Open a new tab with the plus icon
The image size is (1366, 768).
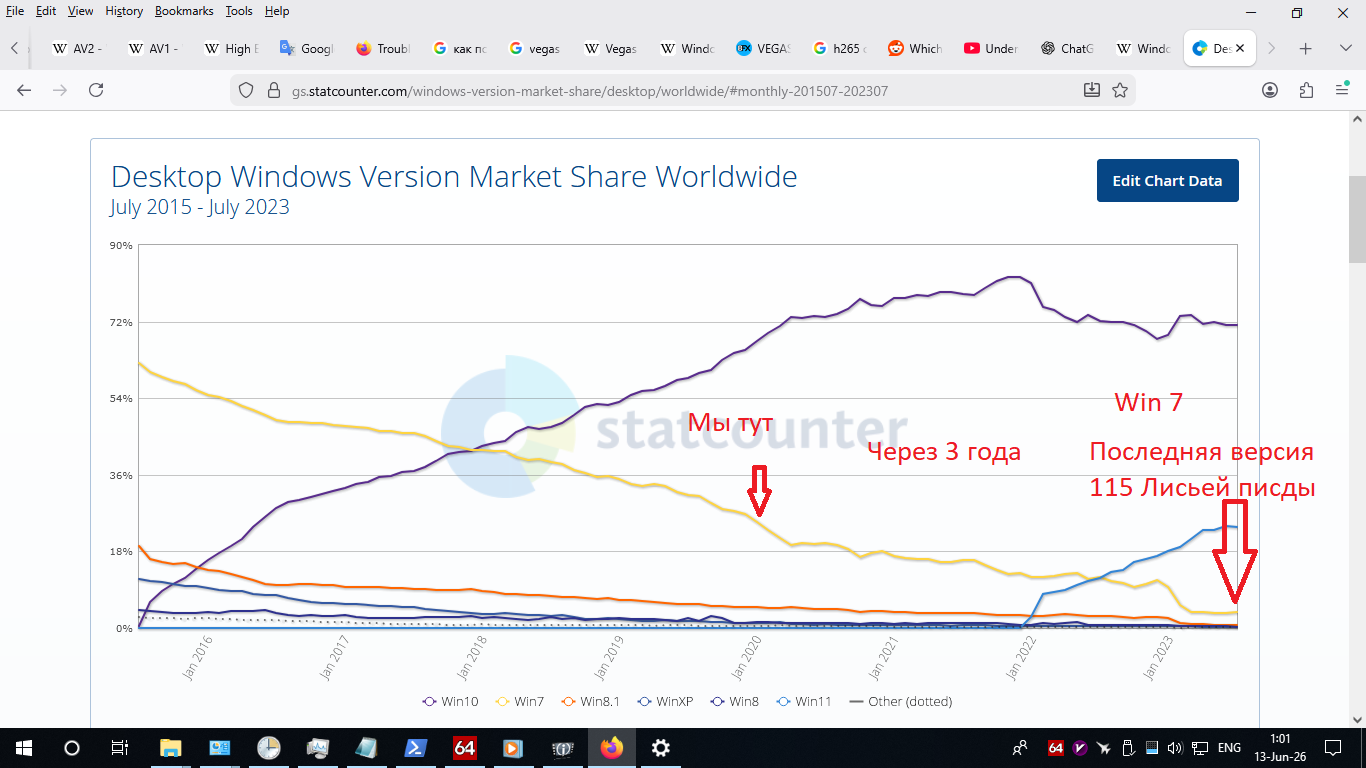(1305, 48)
